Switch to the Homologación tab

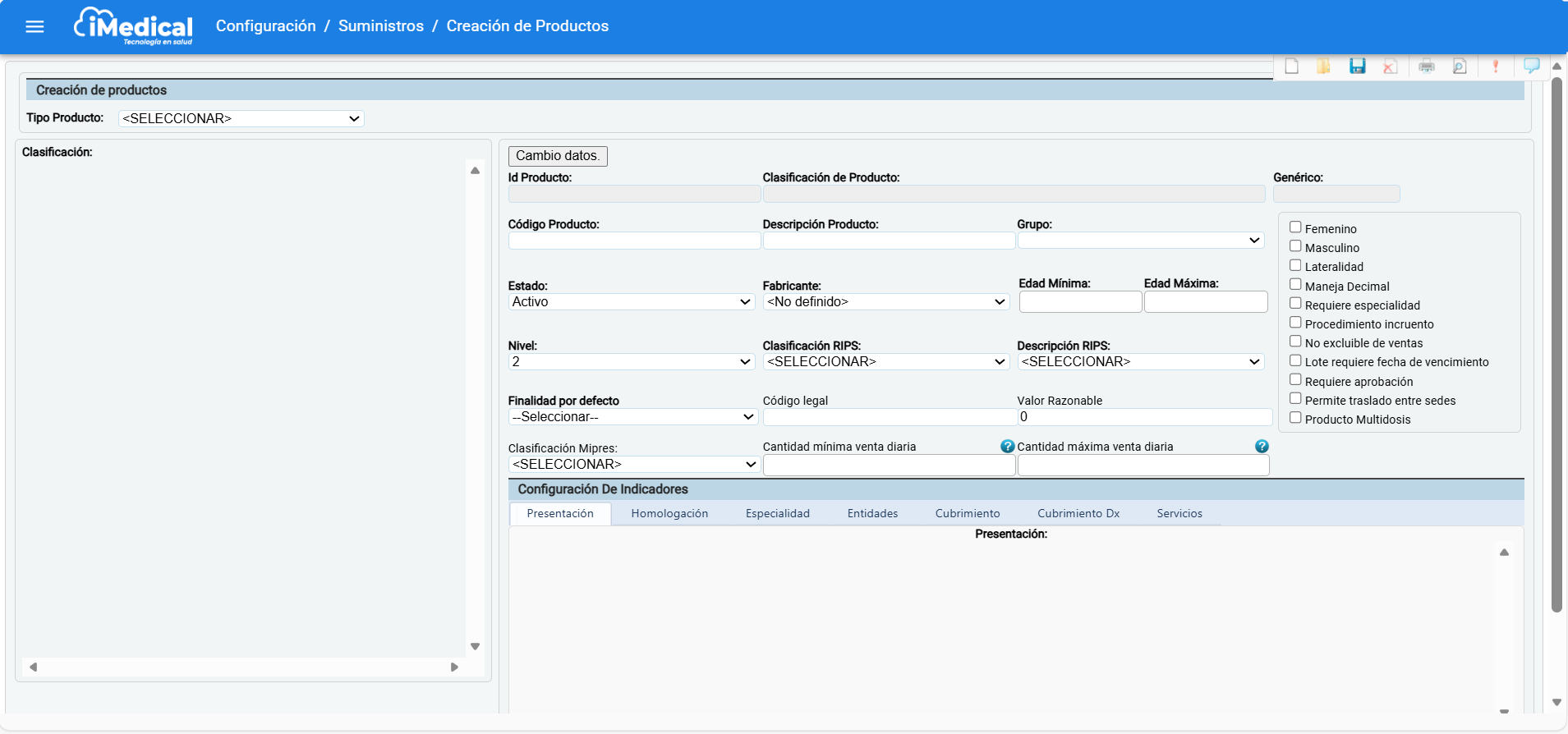(669, 514)
